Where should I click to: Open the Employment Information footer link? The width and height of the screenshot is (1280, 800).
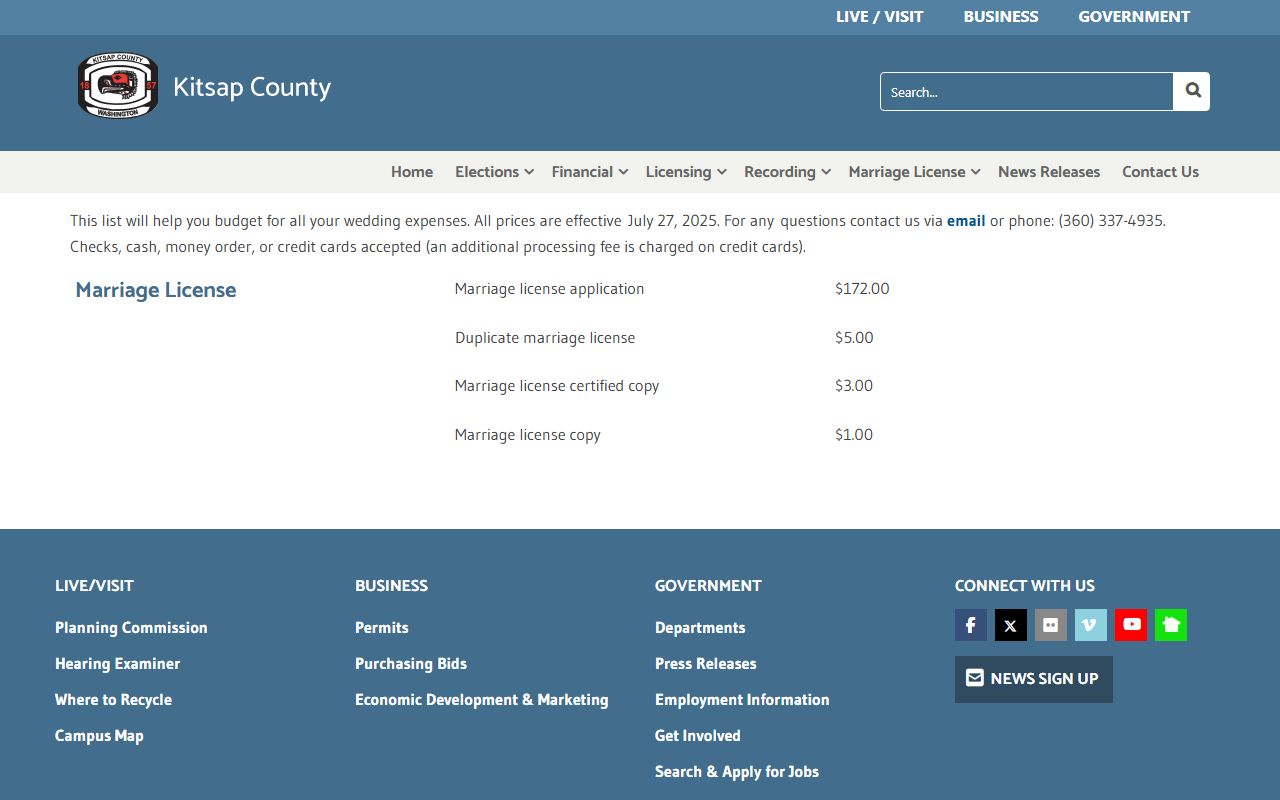coord(742,700)
